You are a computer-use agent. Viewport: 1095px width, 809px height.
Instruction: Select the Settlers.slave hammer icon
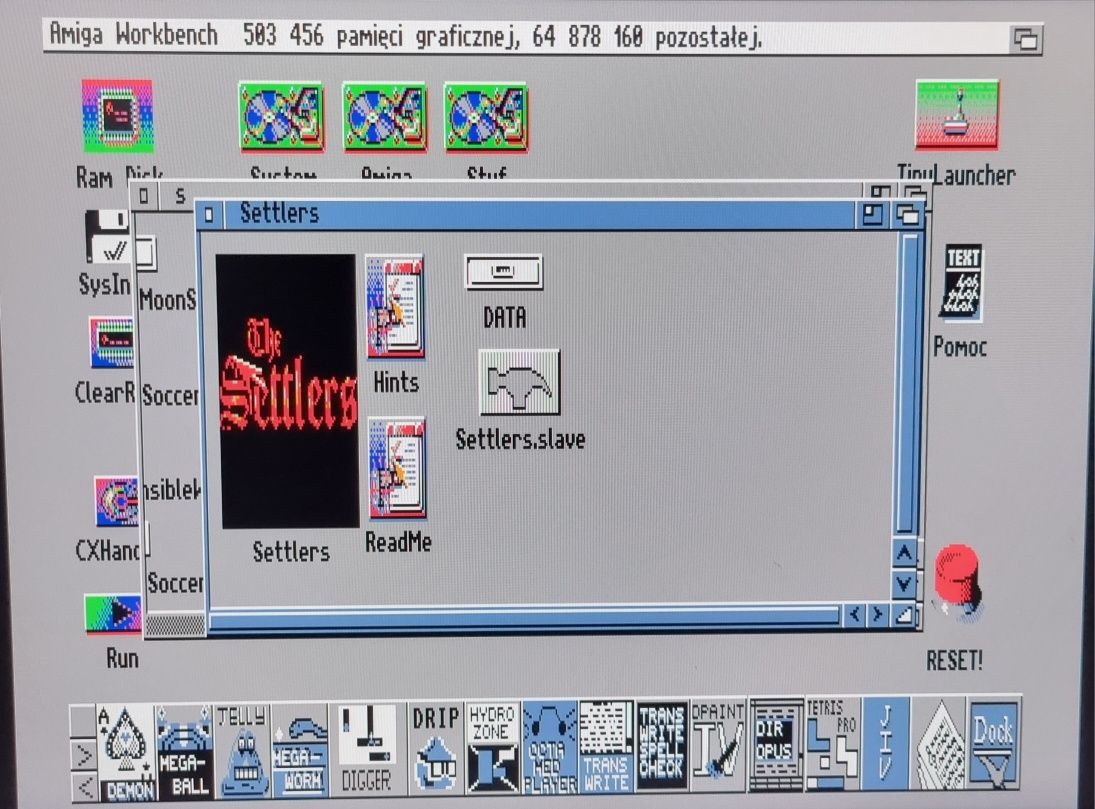(520, 382)
